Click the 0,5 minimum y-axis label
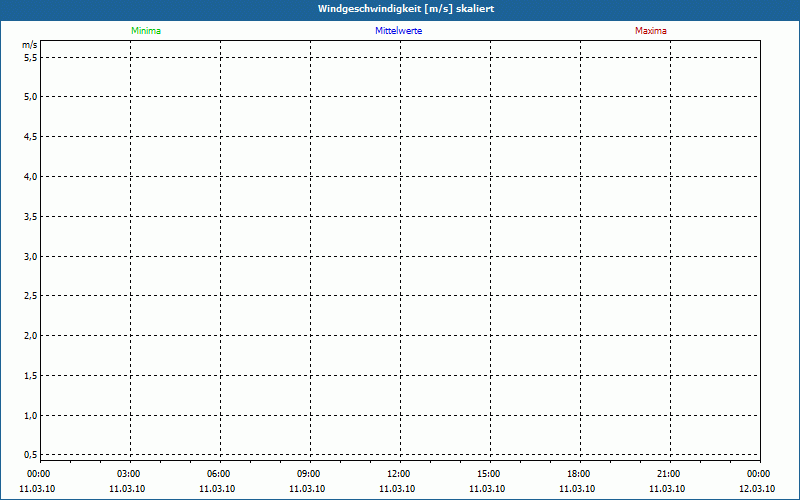 pos(30,454)
